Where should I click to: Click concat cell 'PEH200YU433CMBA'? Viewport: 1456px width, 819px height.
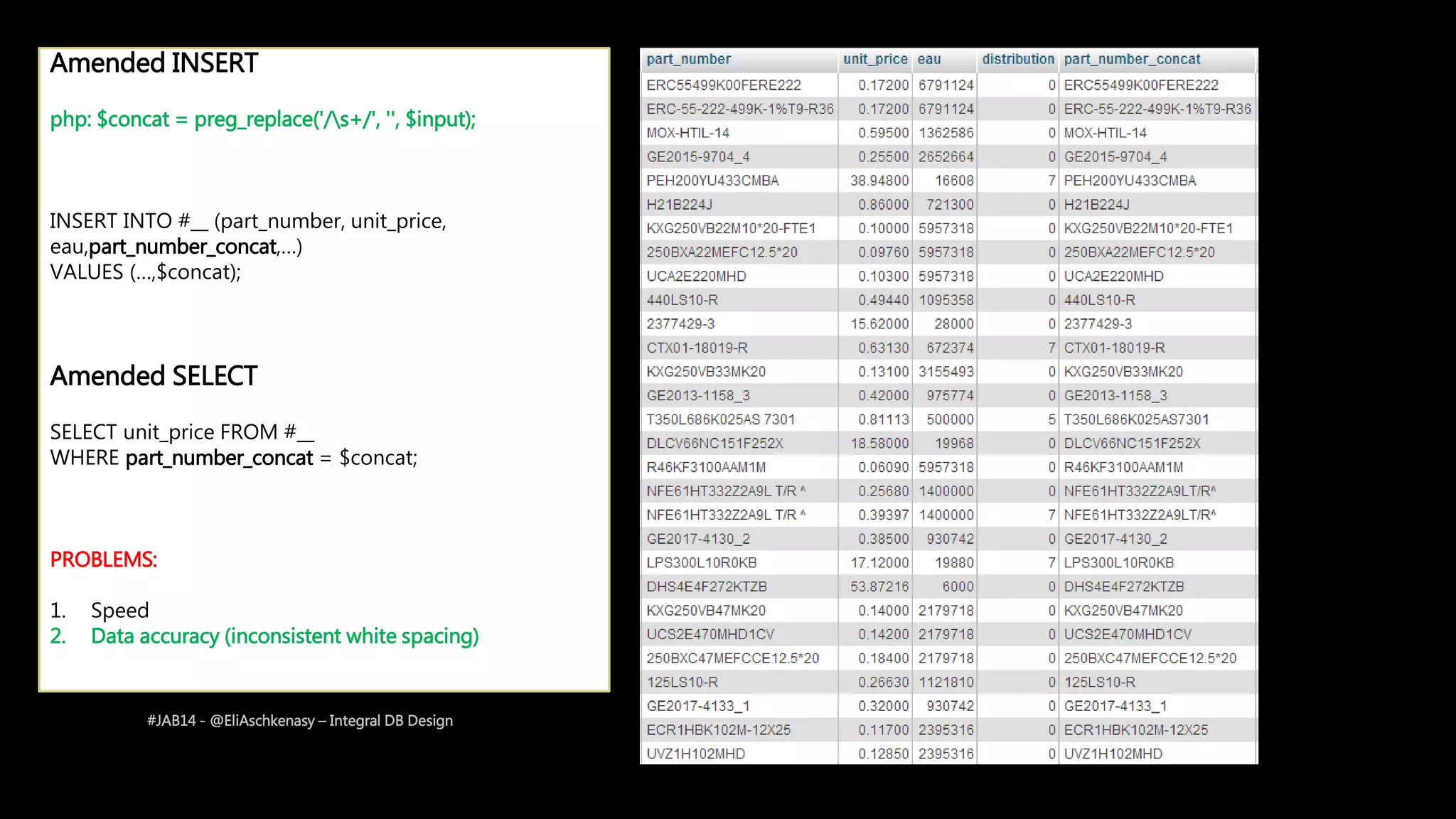(1130, 181)
